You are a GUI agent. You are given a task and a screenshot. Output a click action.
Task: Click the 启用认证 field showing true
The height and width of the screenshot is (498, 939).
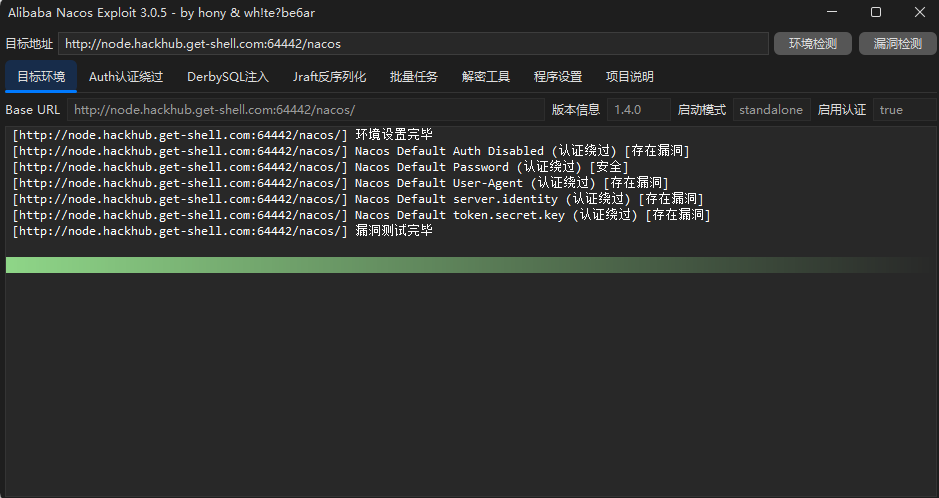tap(905, 110)
